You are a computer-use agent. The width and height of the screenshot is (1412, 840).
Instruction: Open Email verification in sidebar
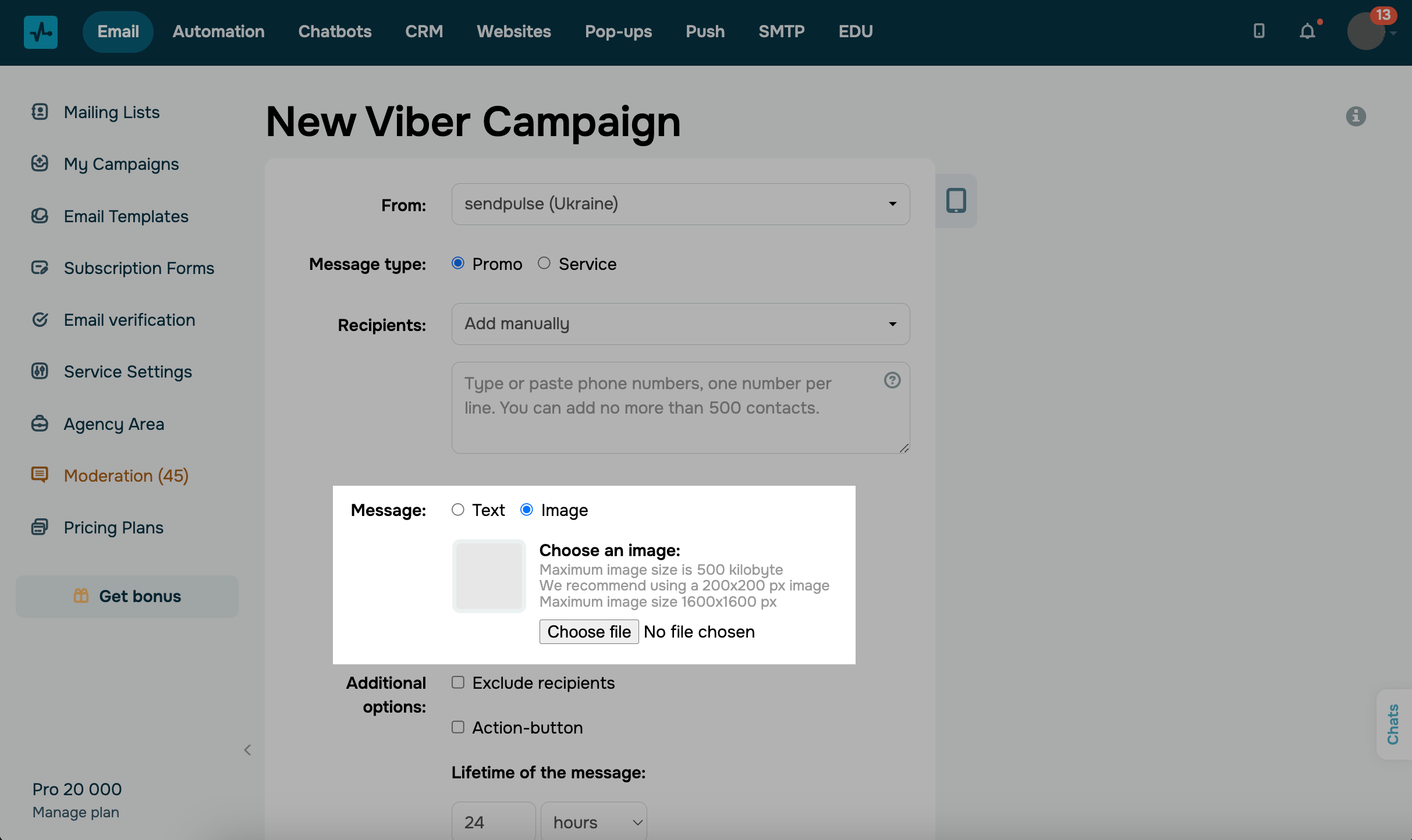click(130, 320)
